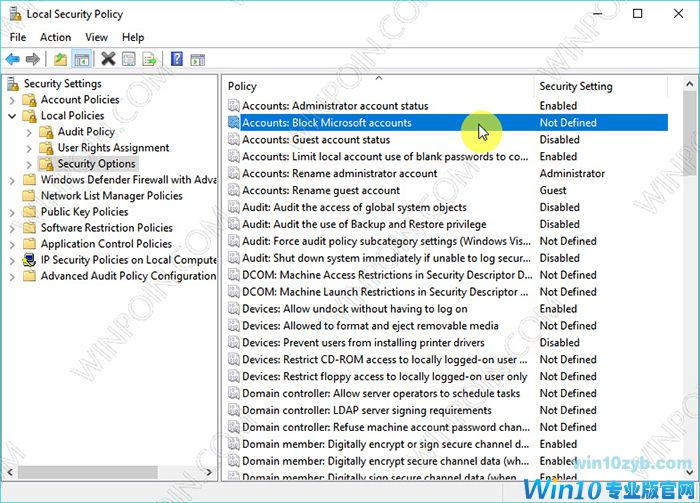Click the Back arrow toolbar icon
This screenshot has width=700, height=503.
pos(13,60)
